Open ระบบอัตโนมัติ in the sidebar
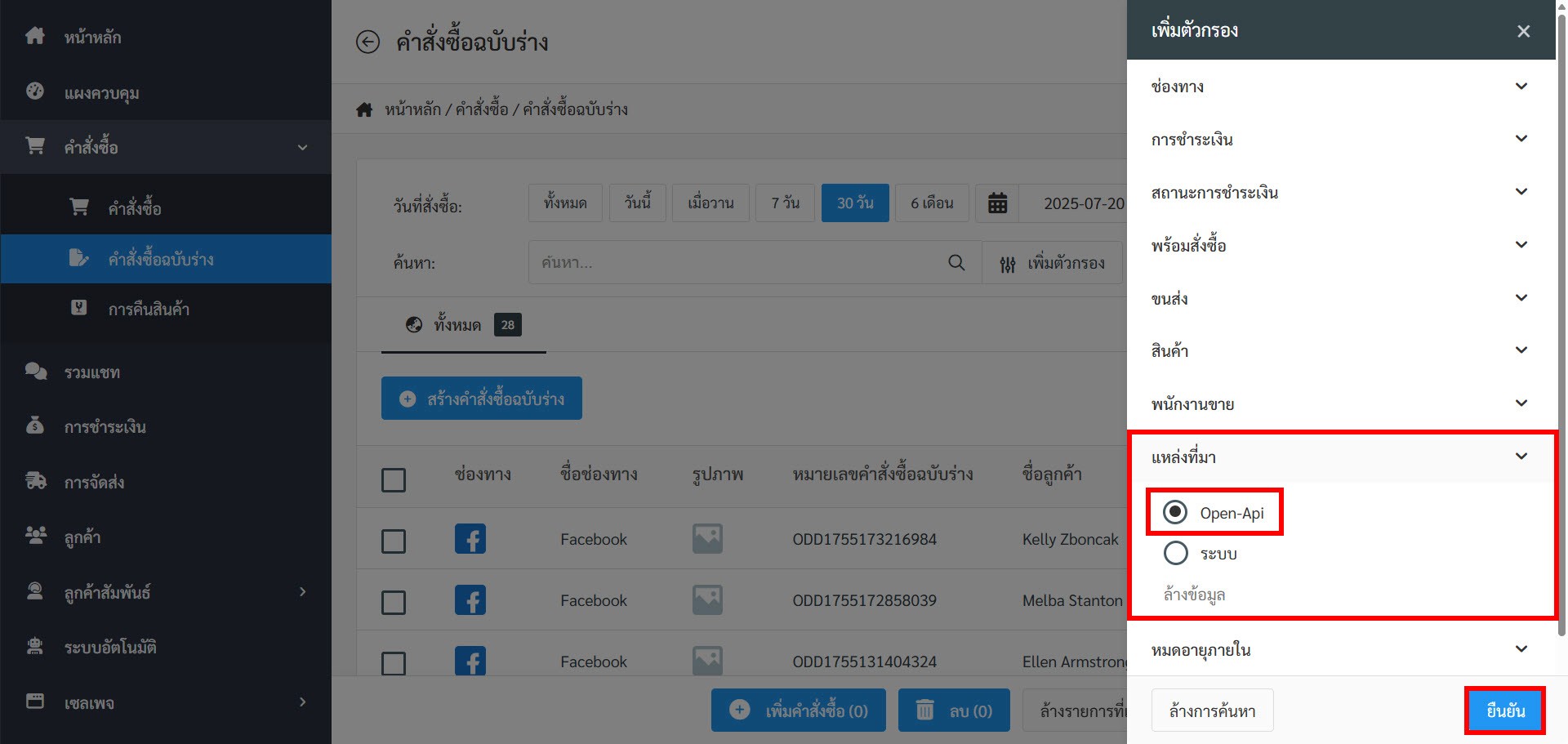1568x744 pixels. 166,647
